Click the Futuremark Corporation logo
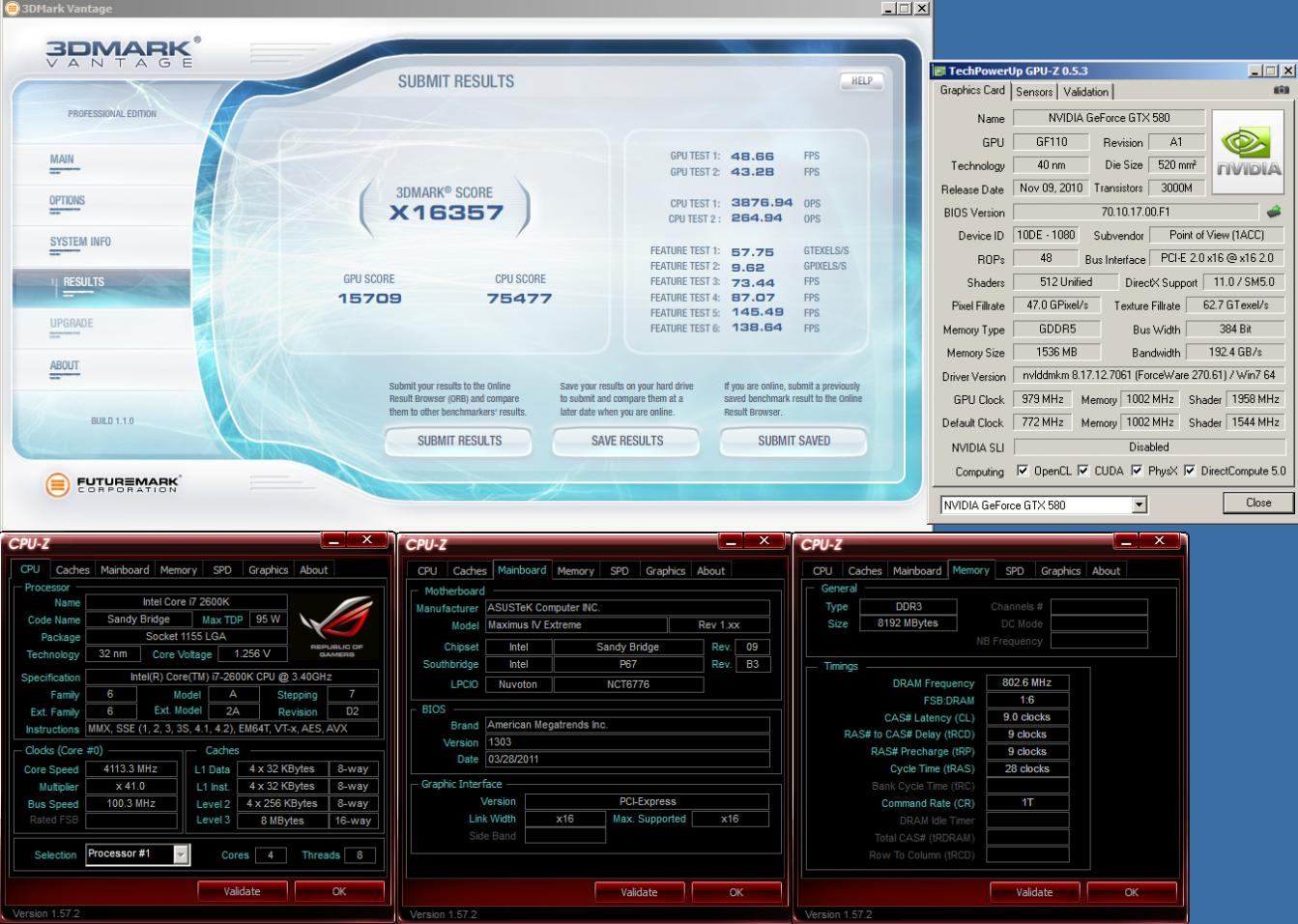The width and height of the screenshot is (1298, 924). click(x=113, y=484)
